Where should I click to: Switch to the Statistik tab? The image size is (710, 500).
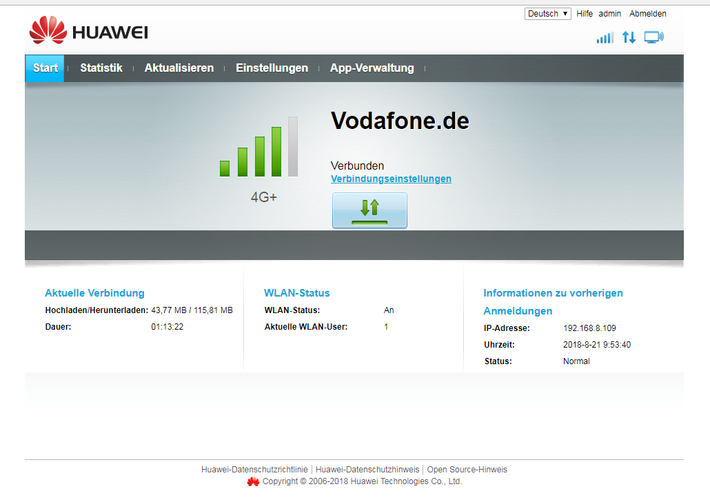click(x=101, y=68)
